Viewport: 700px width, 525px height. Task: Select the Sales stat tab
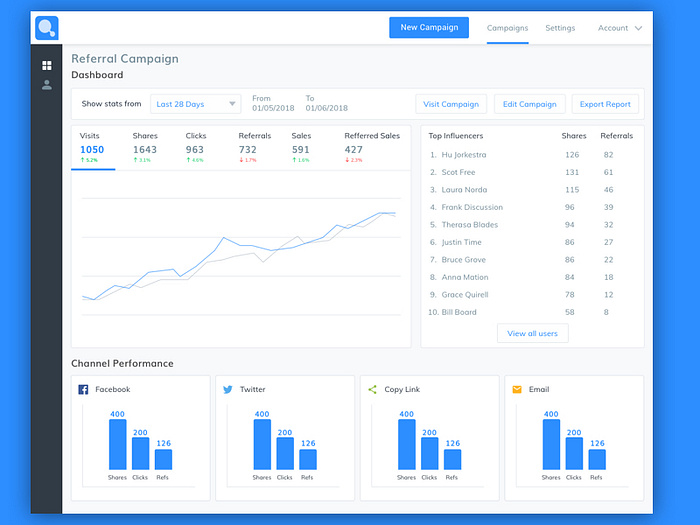[x=301, y=148]
